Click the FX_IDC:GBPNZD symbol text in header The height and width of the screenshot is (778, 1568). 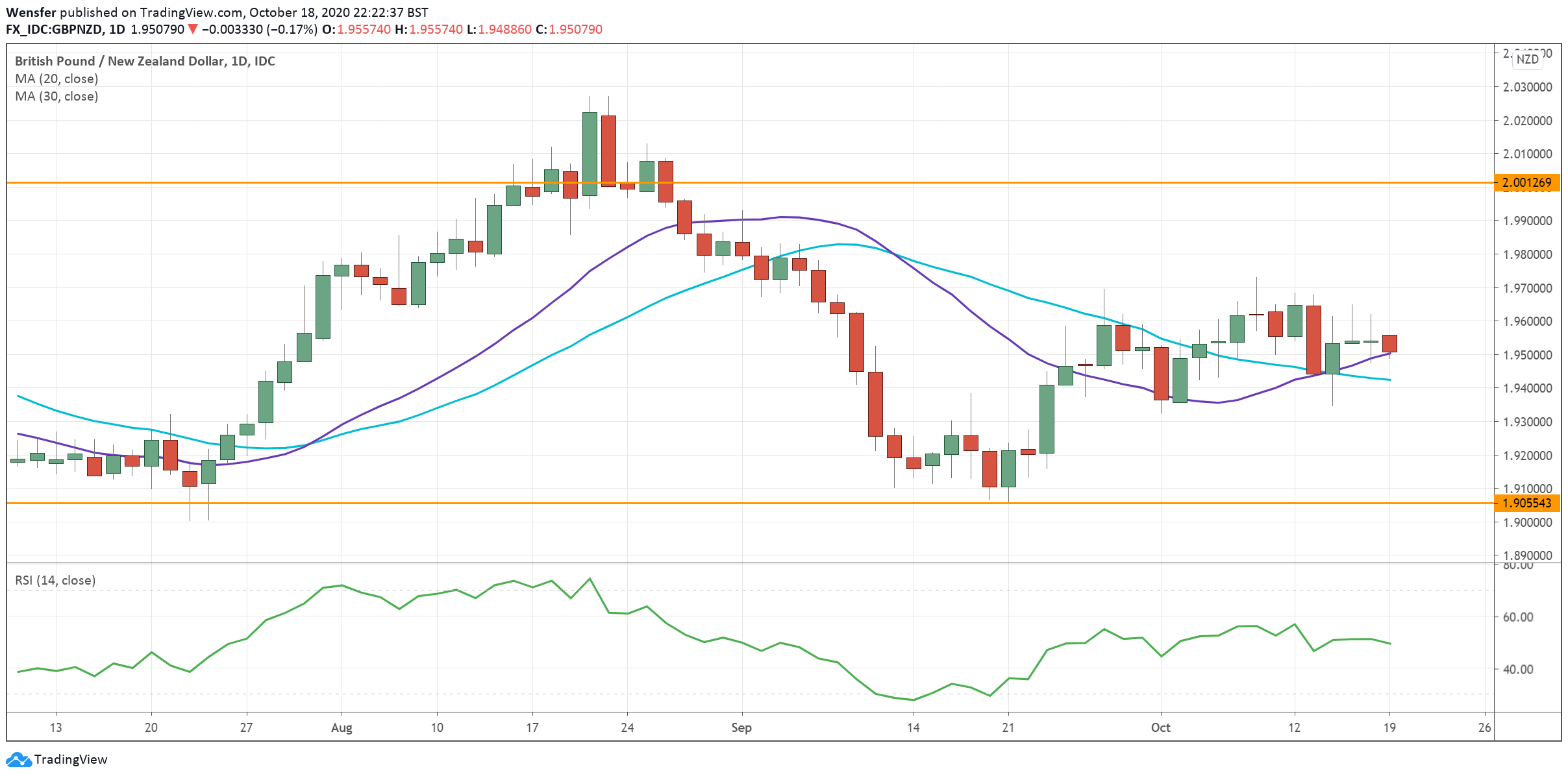54,29
